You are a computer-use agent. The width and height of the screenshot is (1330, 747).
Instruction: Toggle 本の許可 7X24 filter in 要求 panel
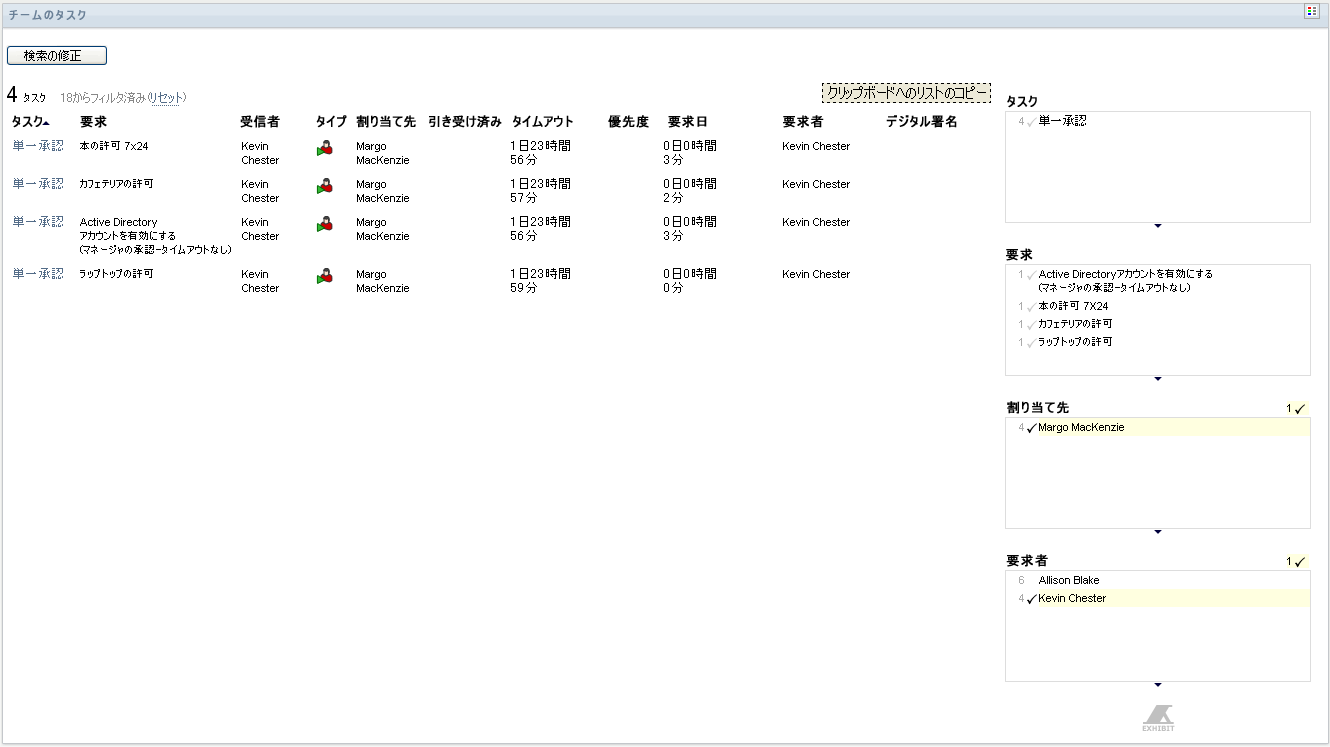[x=1073, y=306]
